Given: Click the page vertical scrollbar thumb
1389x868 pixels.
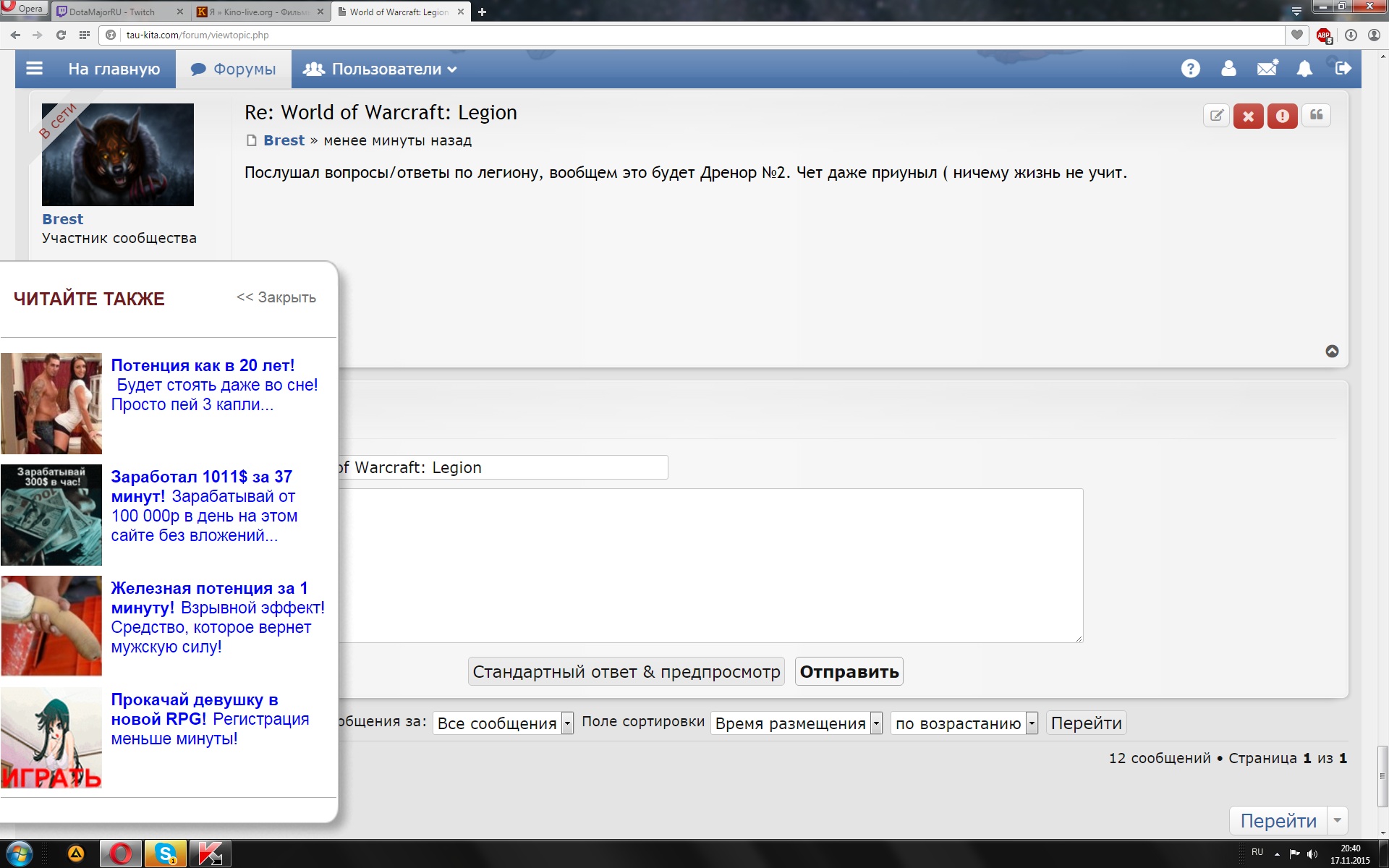Looking at the screenshot, I should click(1382, 776).
